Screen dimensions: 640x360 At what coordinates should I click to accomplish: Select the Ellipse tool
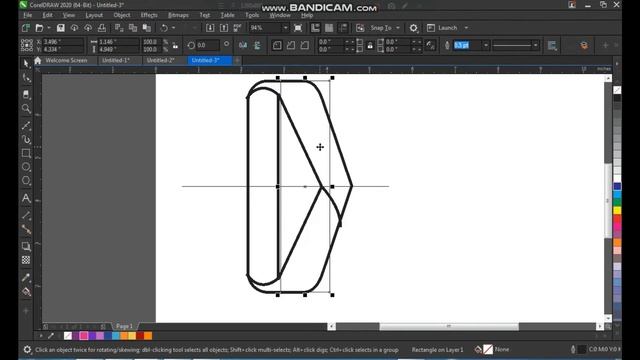pos(26,167)
